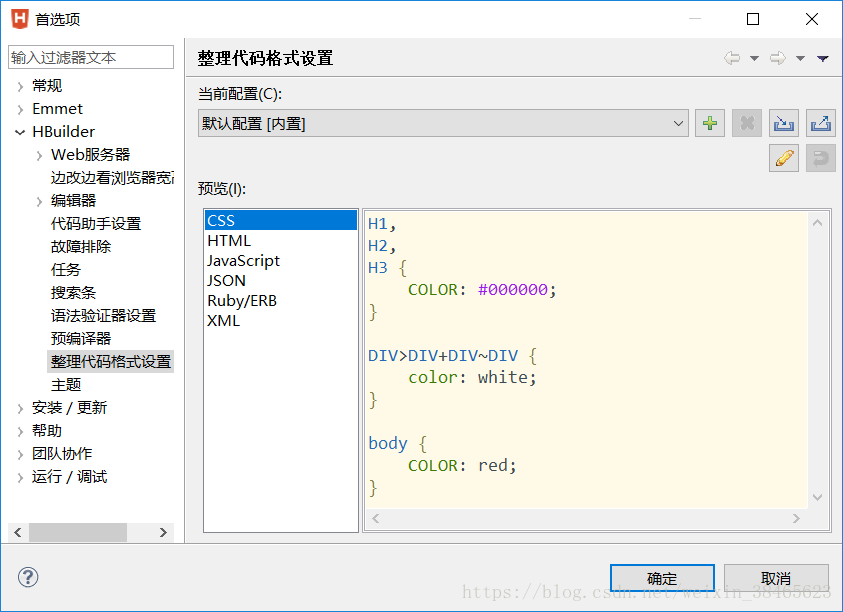Select HTML in the preview list
843x612 pixels.
[x=281, y=240]
